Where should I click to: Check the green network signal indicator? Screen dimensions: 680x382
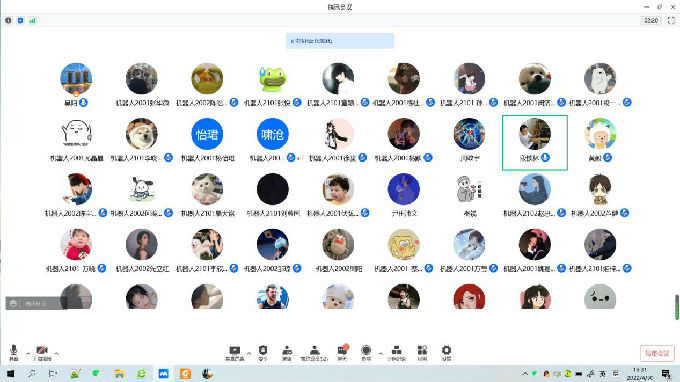click(33, 20)
